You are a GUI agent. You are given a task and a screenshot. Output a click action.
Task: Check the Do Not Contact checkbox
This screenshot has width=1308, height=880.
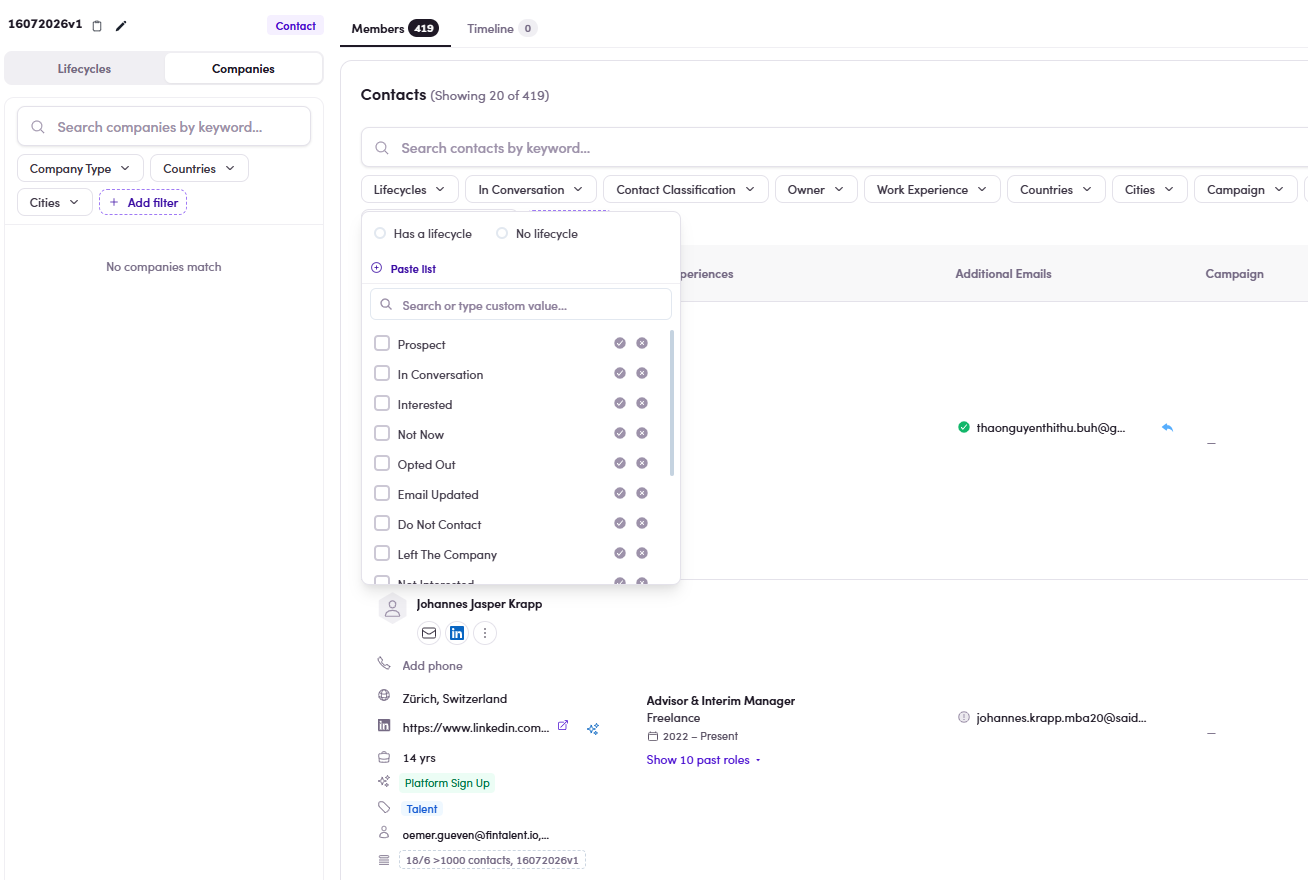pyautogui.click(x=382, y=523)
